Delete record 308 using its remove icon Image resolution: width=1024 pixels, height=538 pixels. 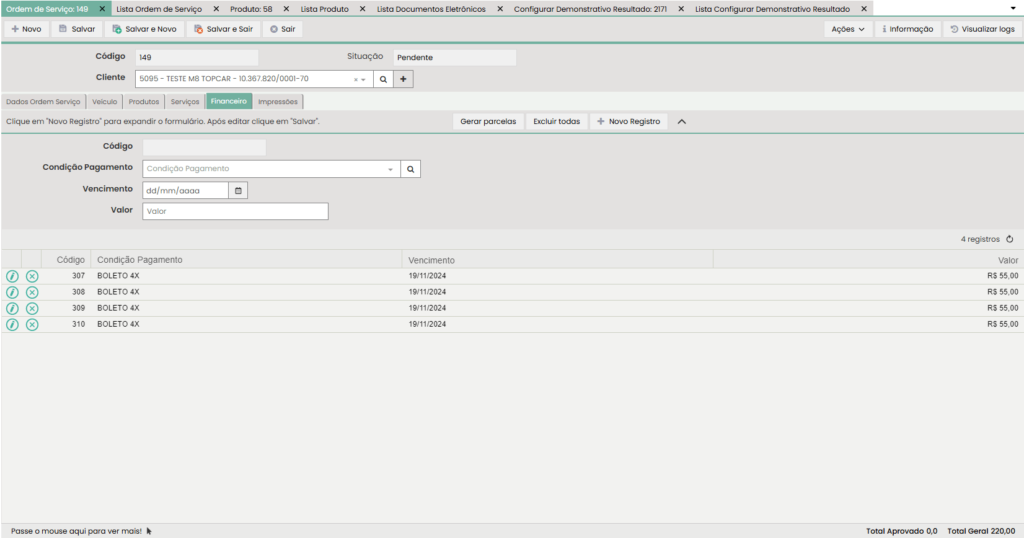32,292
